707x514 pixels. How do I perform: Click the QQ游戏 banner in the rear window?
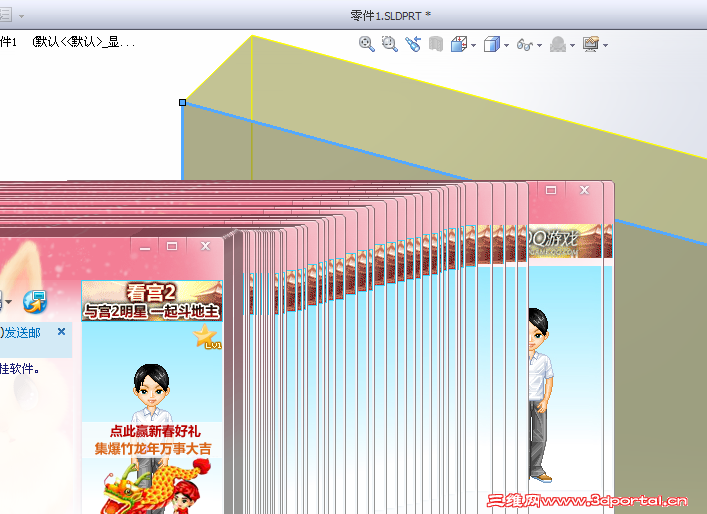click(565, 241)
